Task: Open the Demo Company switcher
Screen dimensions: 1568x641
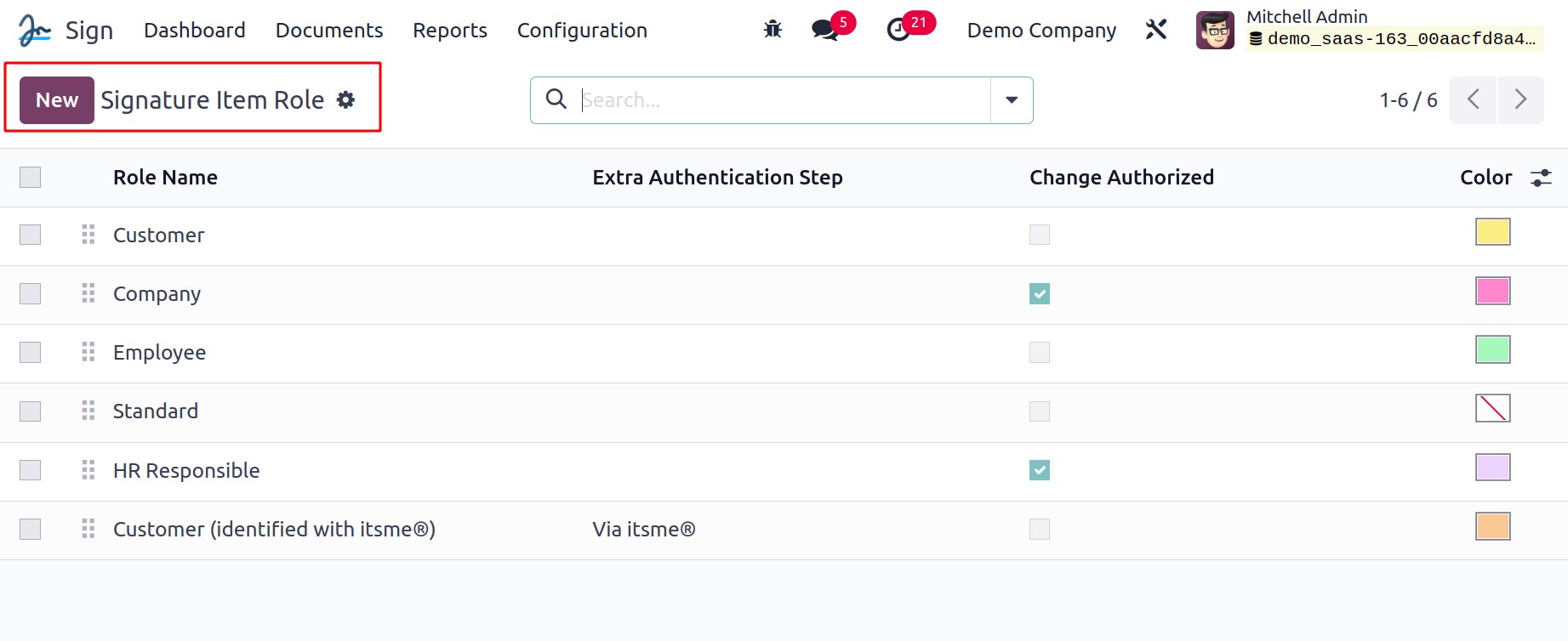Action: pos(1041,31)
